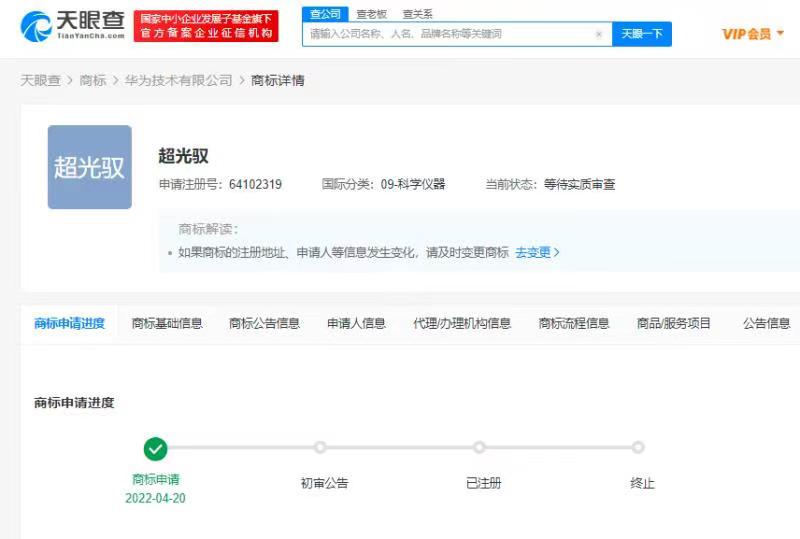Click 商标详情 breadcrumb text

click(x=278, y=80)
